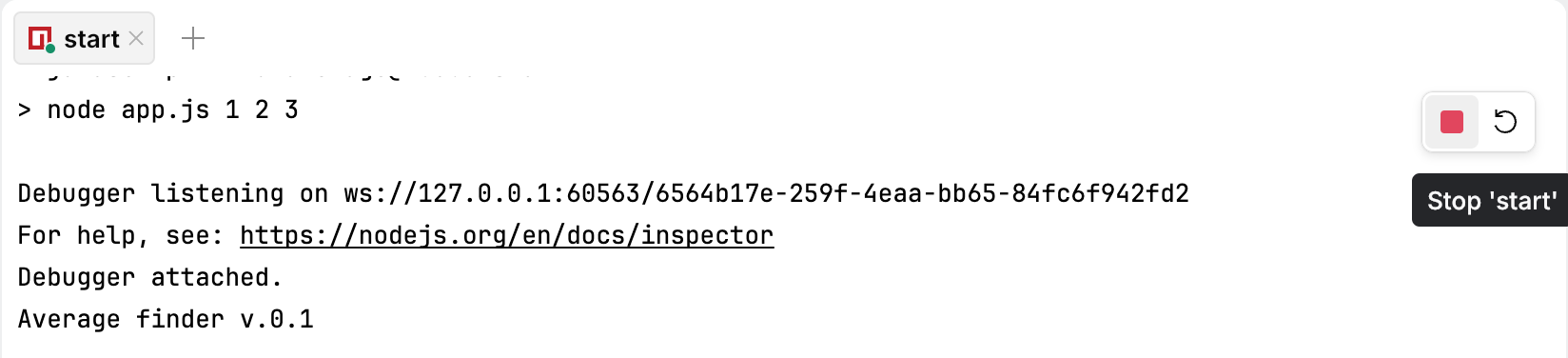Click the '>' prompt symbol before node
Image resolution: width=1568 pixels, height=358 pixels.
25,110
